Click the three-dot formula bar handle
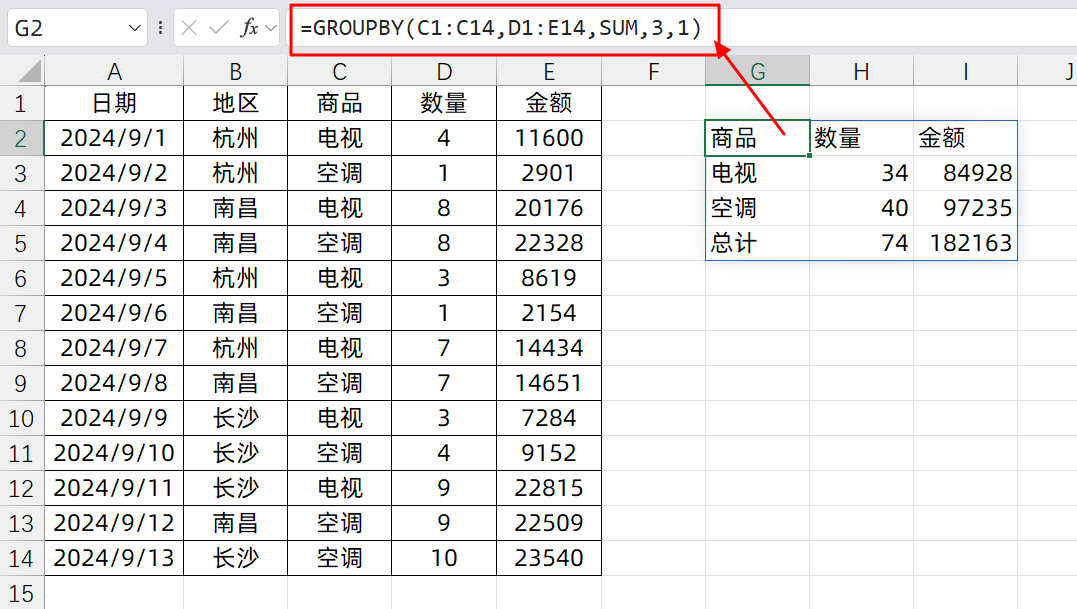1077x609 pixels. [160, 28]
